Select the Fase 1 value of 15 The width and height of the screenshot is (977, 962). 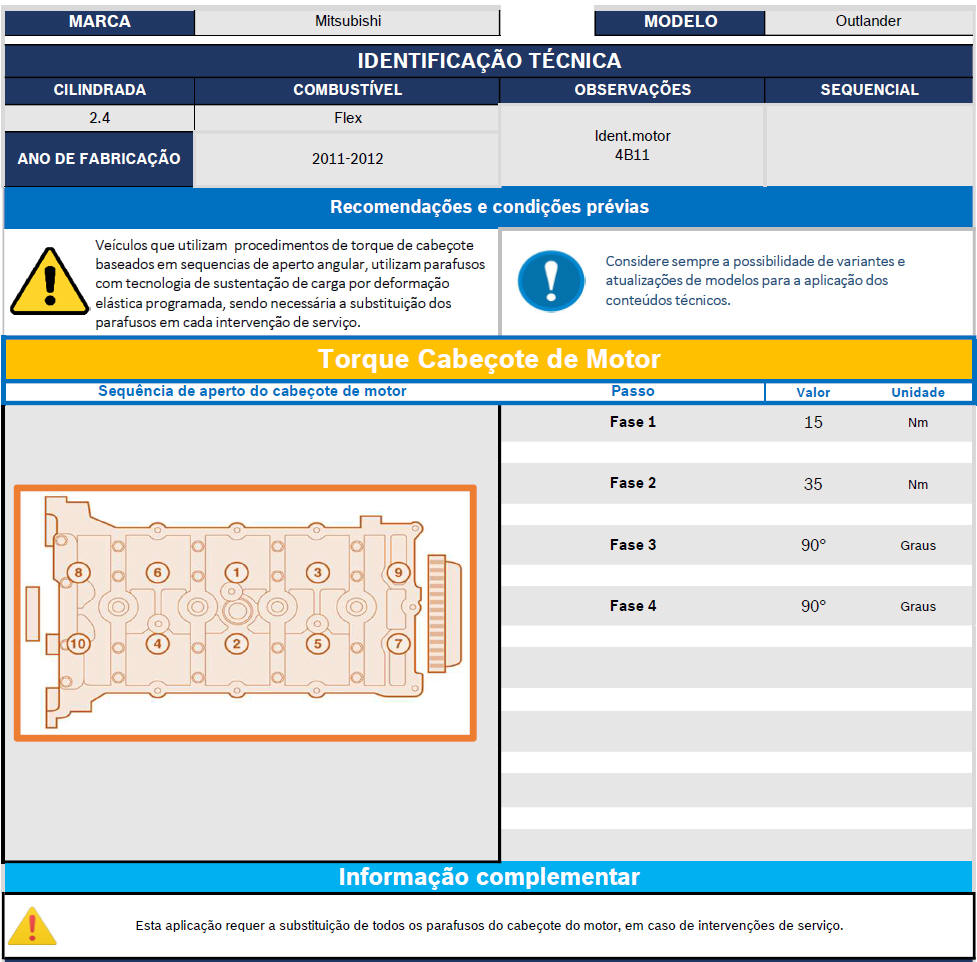[x=813, y=422]
